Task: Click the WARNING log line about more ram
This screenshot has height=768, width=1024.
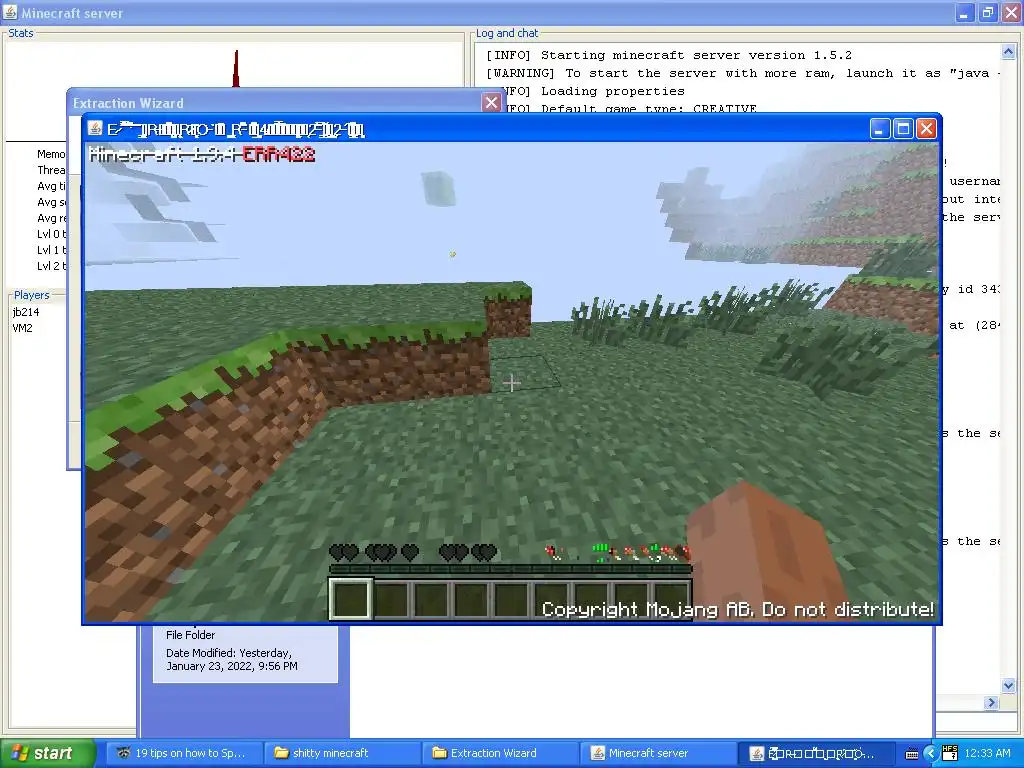Action: click(x=743, y=74)
